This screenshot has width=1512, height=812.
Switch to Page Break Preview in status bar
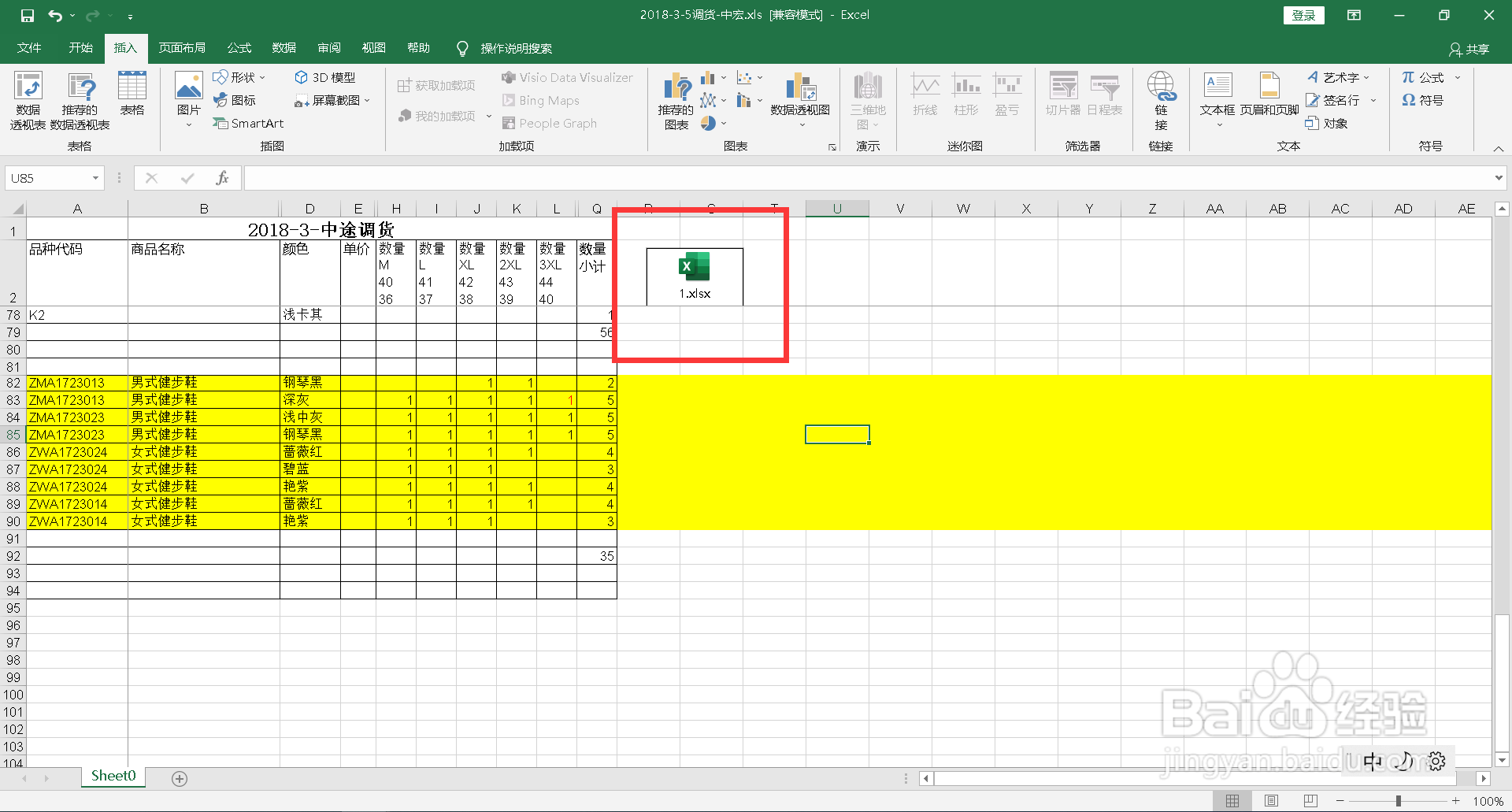(1310, 801)
